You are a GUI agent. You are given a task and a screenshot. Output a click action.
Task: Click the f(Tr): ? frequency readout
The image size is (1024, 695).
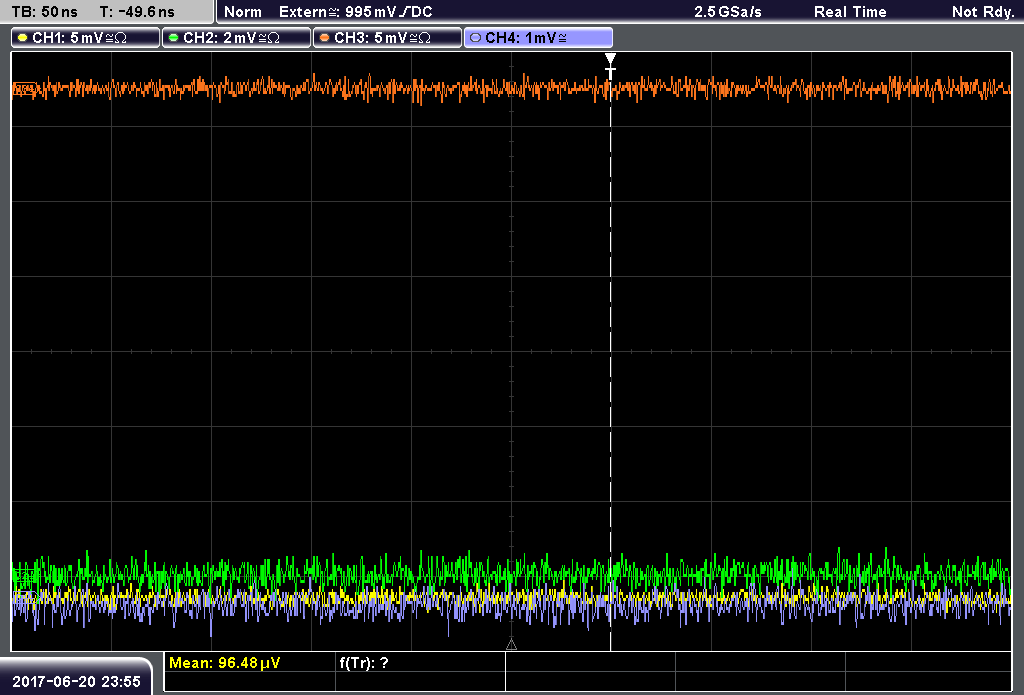(x=364, y=663)
